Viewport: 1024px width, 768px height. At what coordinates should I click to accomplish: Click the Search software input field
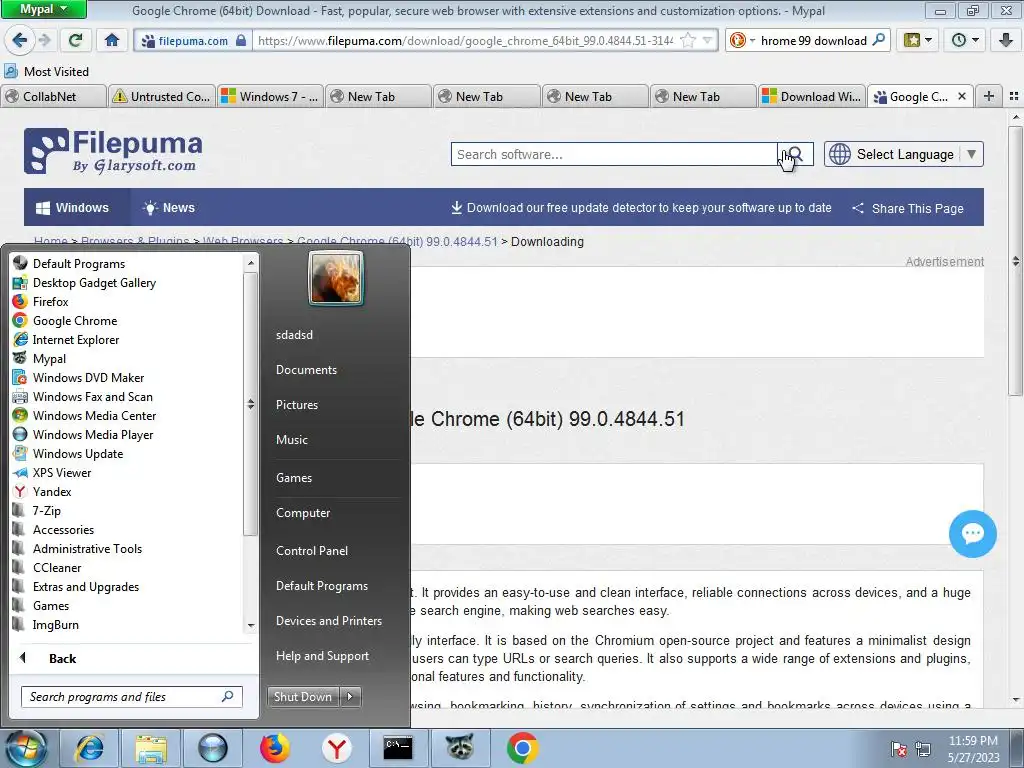[614, 154]
